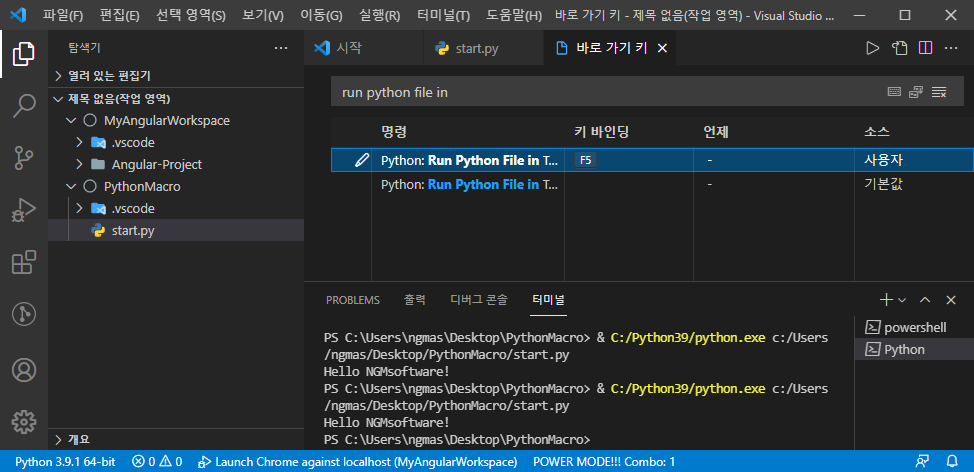
Task: Open the Accounts menu icon
Action: tap(24, 370)
